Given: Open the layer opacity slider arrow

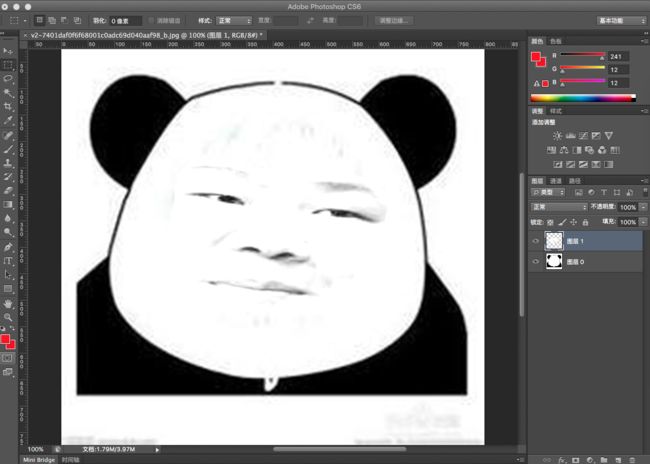Looking at the screenshot, I should pyautogui.click(x=644, y=207).
